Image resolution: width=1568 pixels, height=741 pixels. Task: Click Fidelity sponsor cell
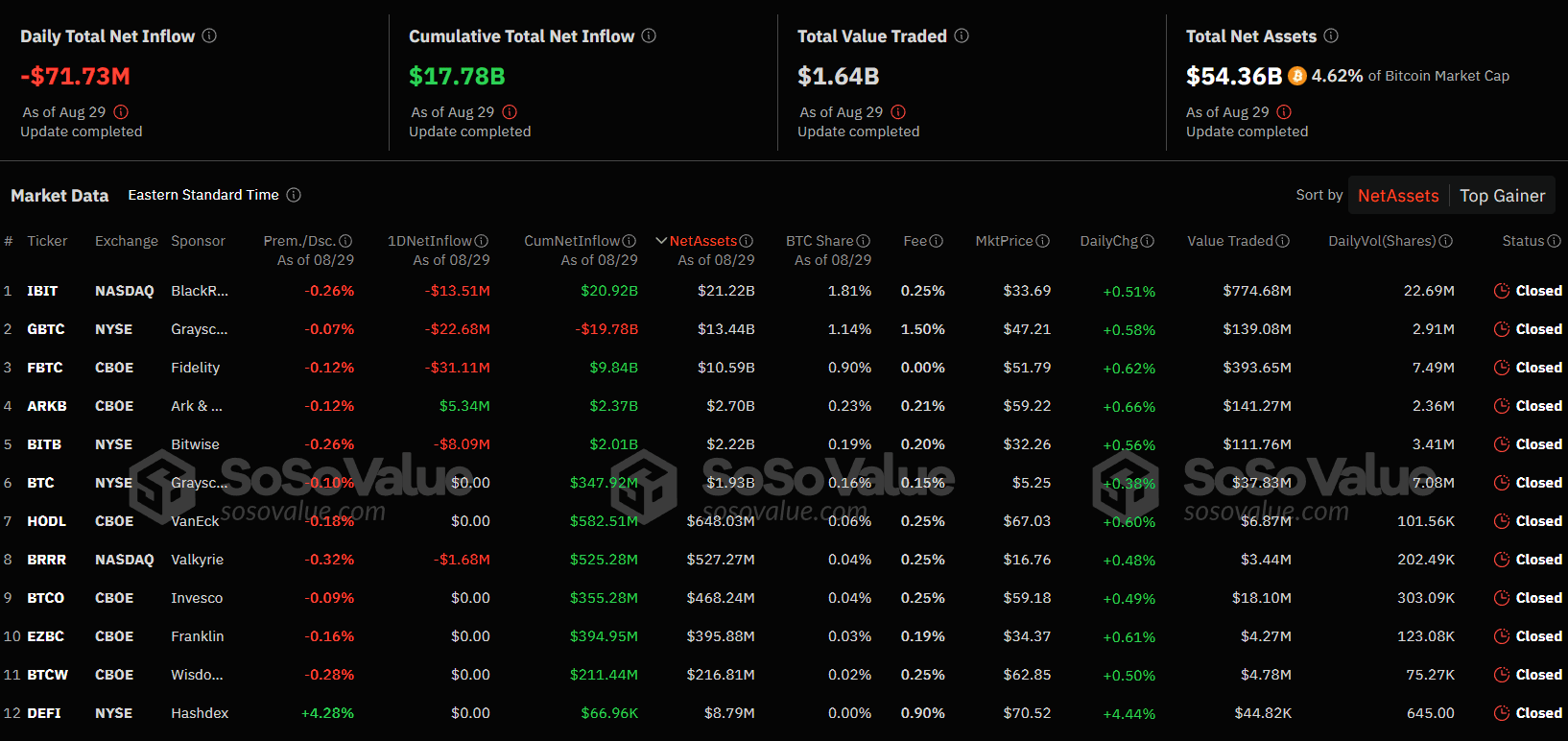click(x=196, y=368)
